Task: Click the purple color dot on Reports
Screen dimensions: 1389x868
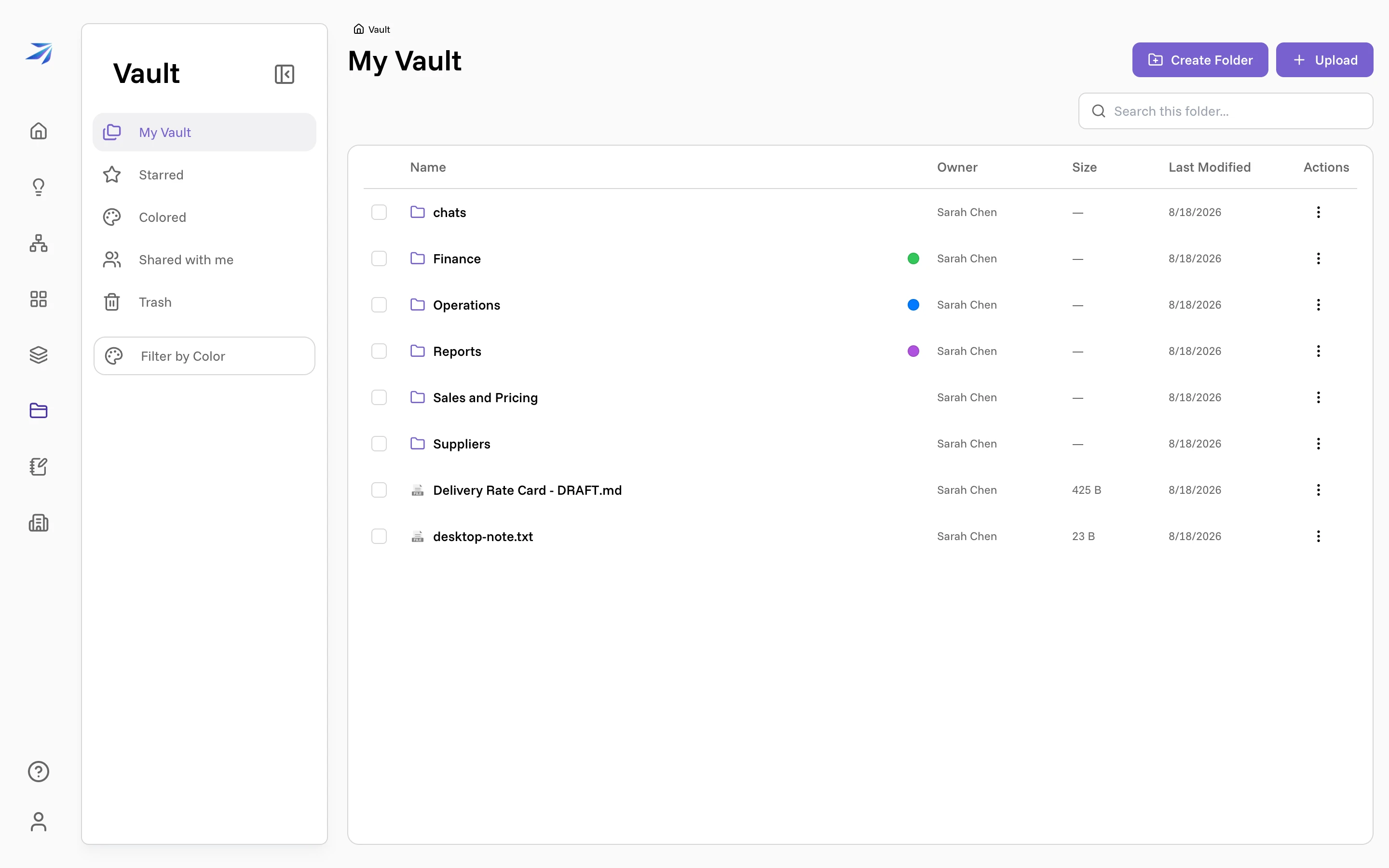Action: coord(913,351)
